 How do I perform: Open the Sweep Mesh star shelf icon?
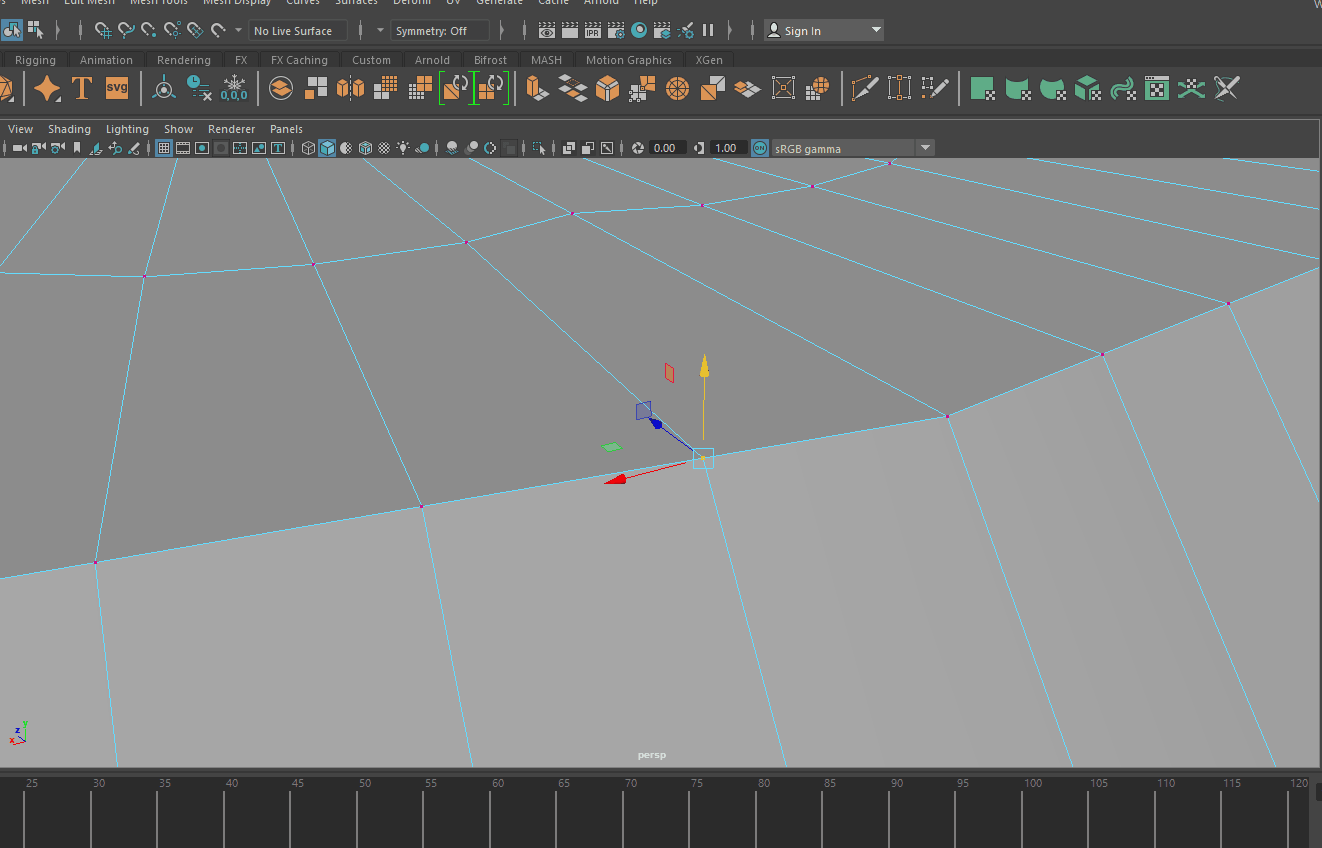pos(47,88)
